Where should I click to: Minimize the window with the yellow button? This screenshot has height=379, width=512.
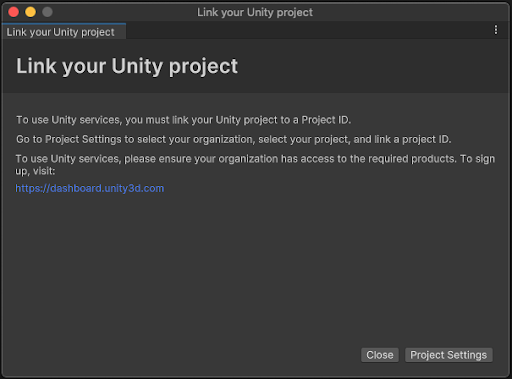[x=30, y=12]
